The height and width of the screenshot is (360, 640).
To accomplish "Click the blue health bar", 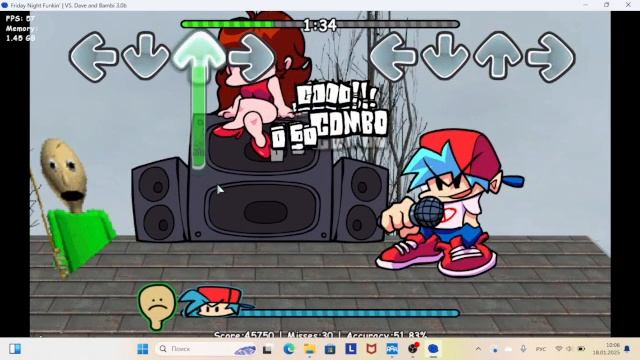I will point(349,313).
